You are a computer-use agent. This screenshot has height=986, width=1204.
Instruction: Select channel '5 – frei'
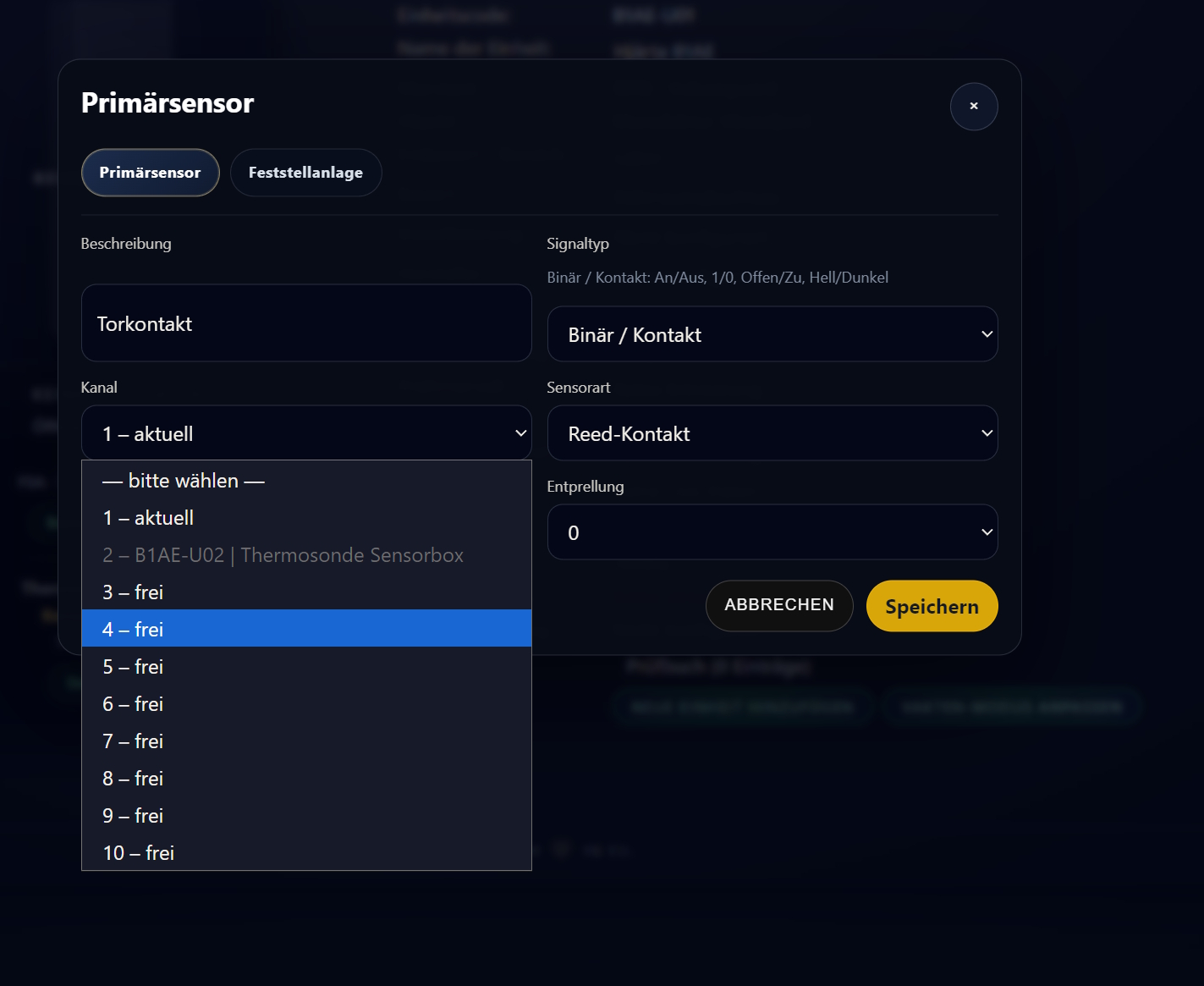click(x=306, y=667)
